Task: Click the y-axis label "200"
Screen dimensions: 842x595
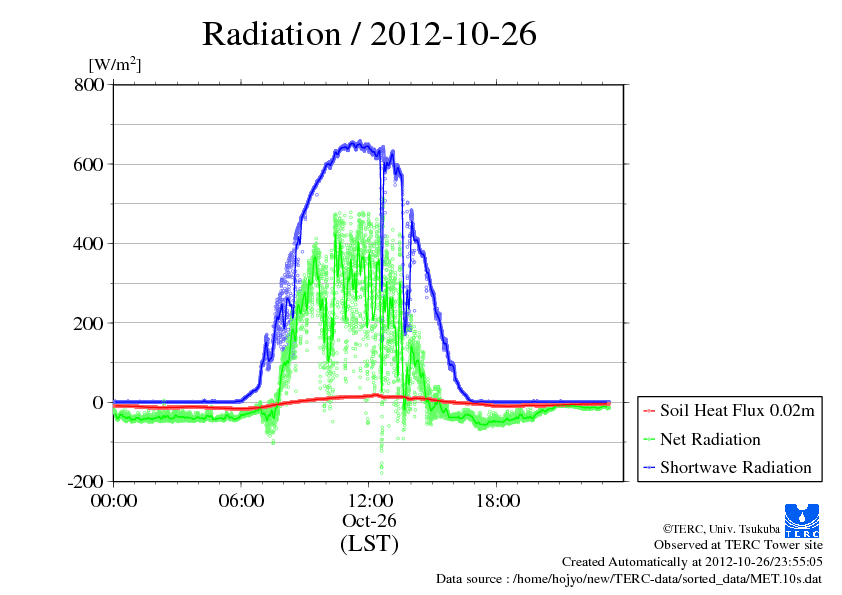Action: click(89, 323)
